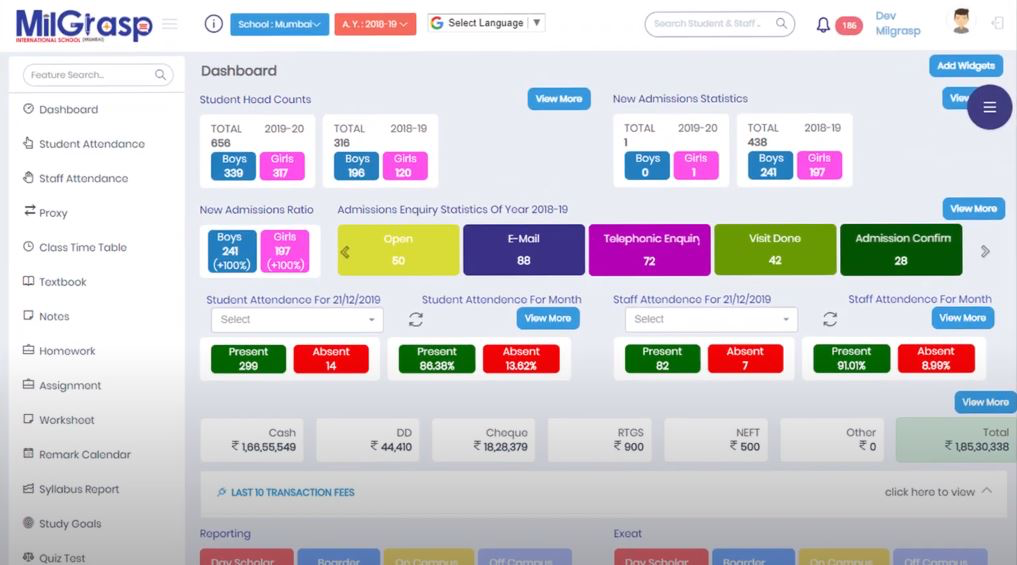The width and height of the screenshot is (1017, 565).
Task: Click the user avatar picture
Action: point(961,21)
